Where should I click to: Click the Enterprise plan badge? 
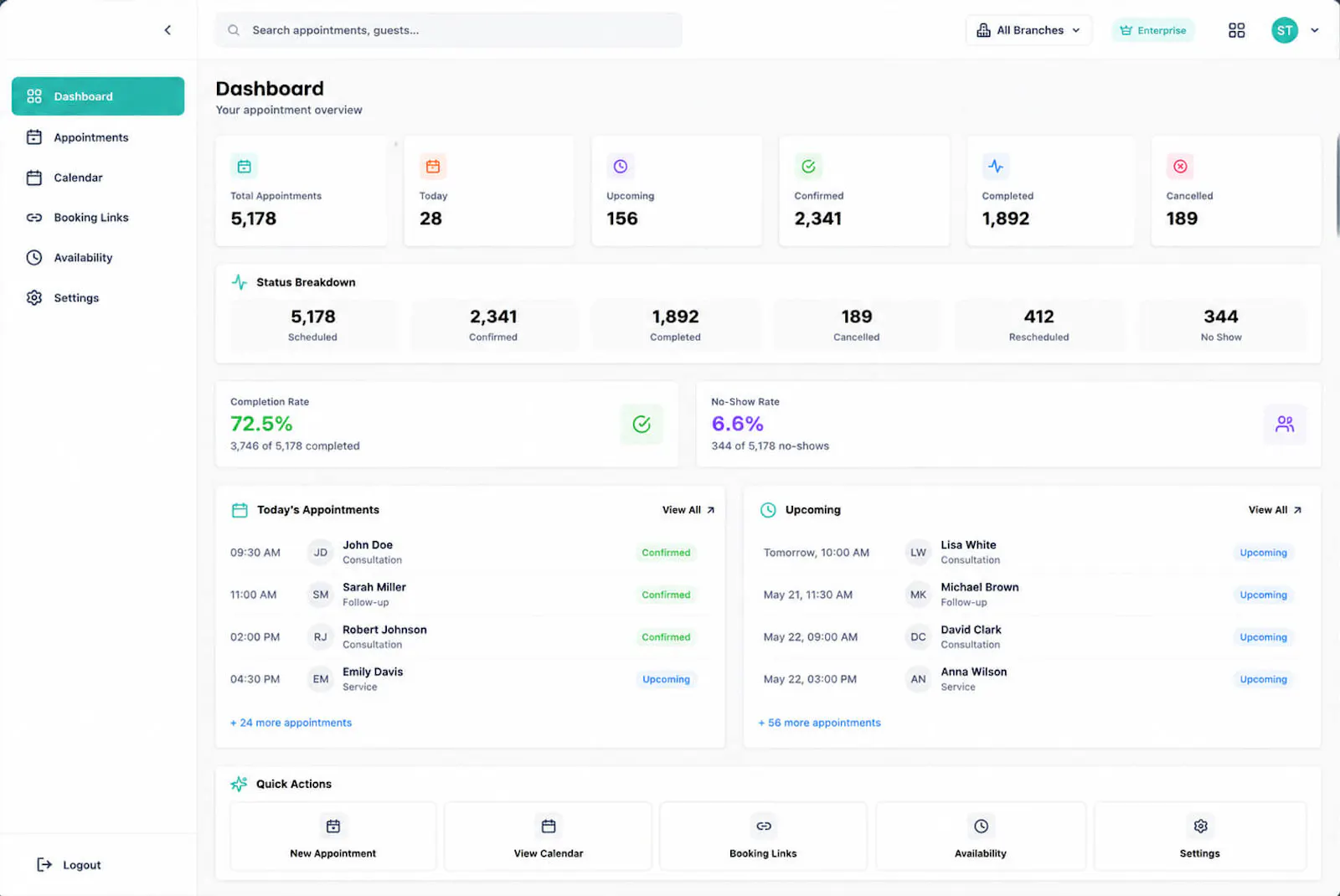(1153, 30)
